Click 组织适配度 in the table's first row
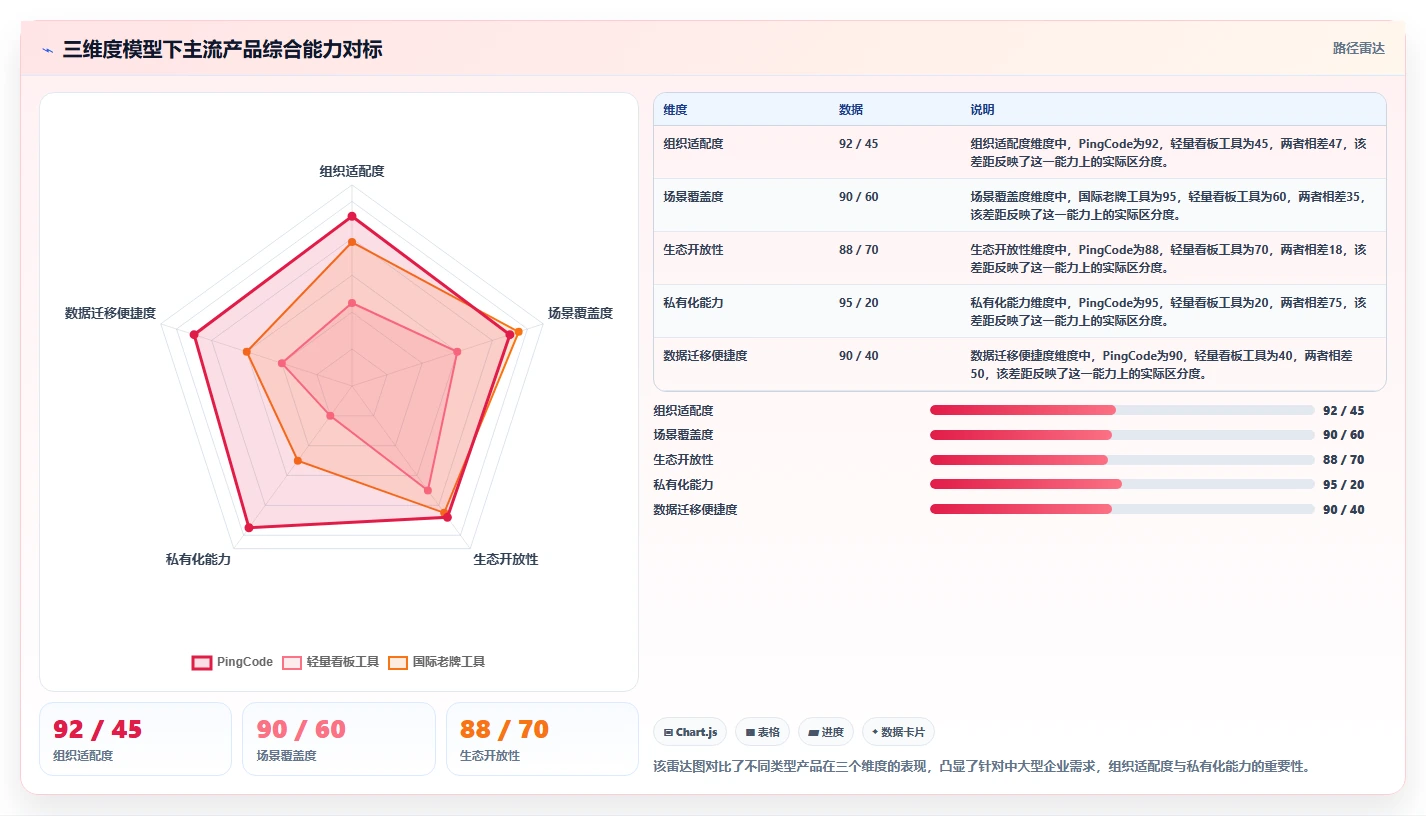 (x=693, y=144)
